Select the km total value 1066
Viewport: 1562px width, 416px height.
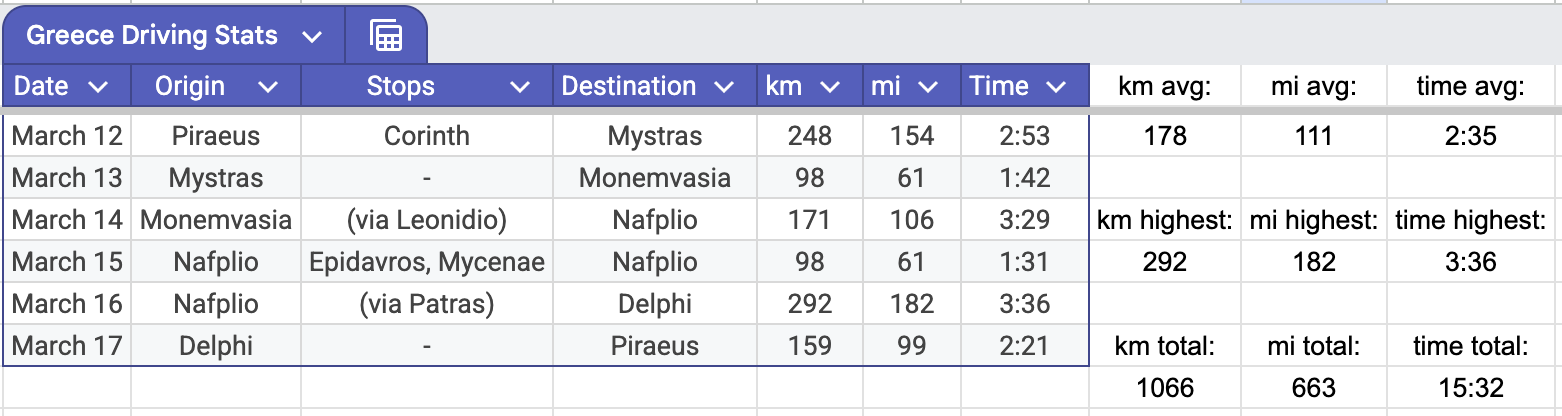point(1165,387)
